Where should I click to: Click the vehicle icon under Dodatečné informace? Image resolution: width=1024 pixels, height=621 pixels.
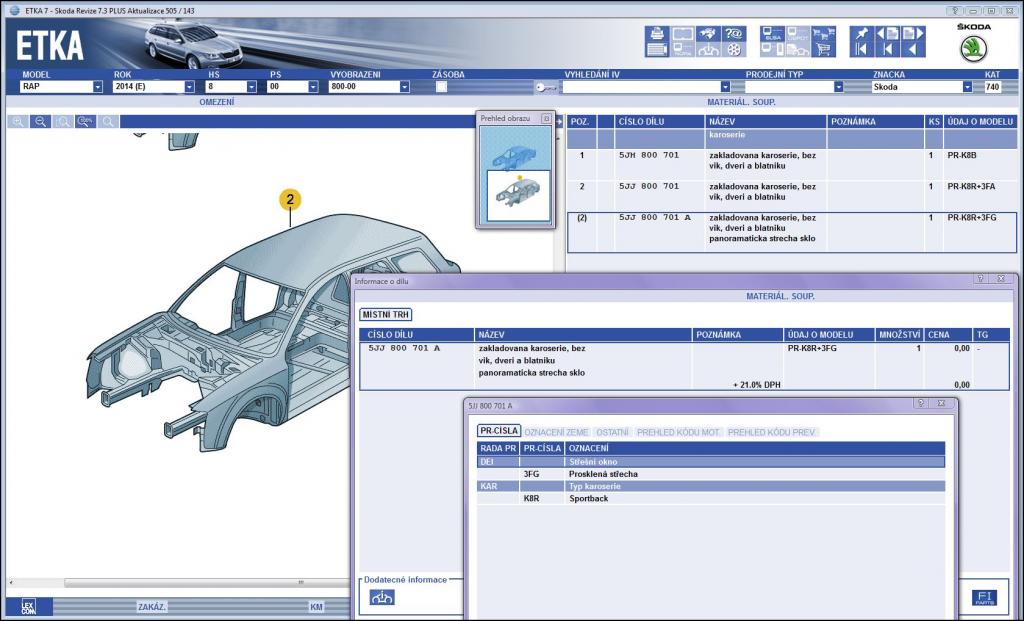(x=382, y=597)
